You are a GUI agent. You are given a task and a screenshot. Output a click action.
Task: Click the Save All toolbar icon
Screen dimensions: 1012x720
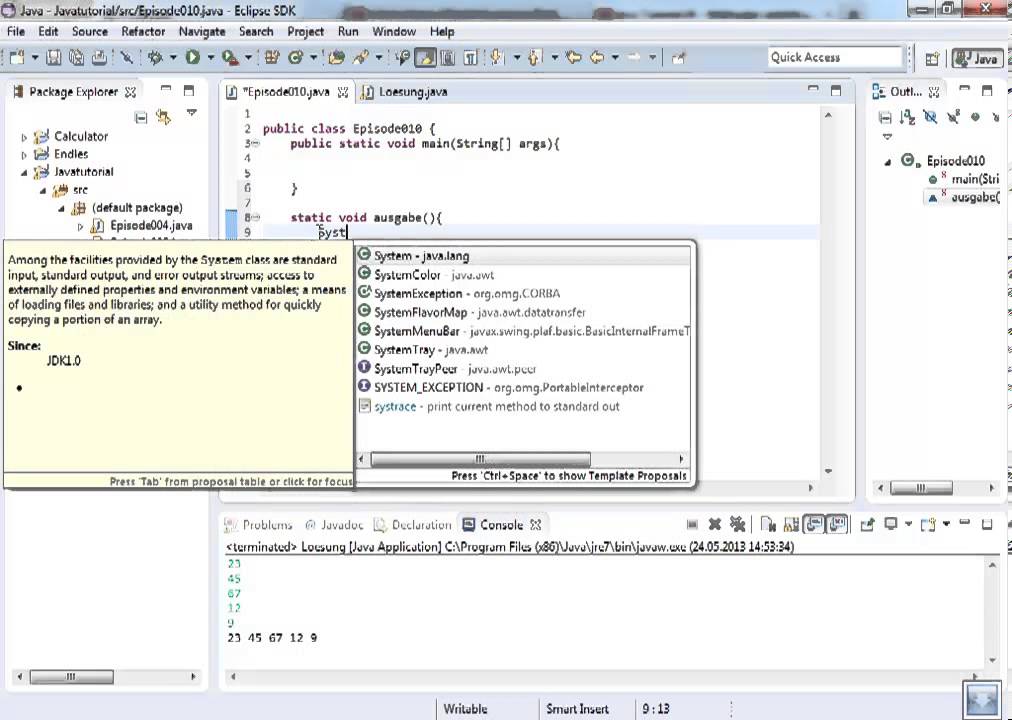(76, 58)
